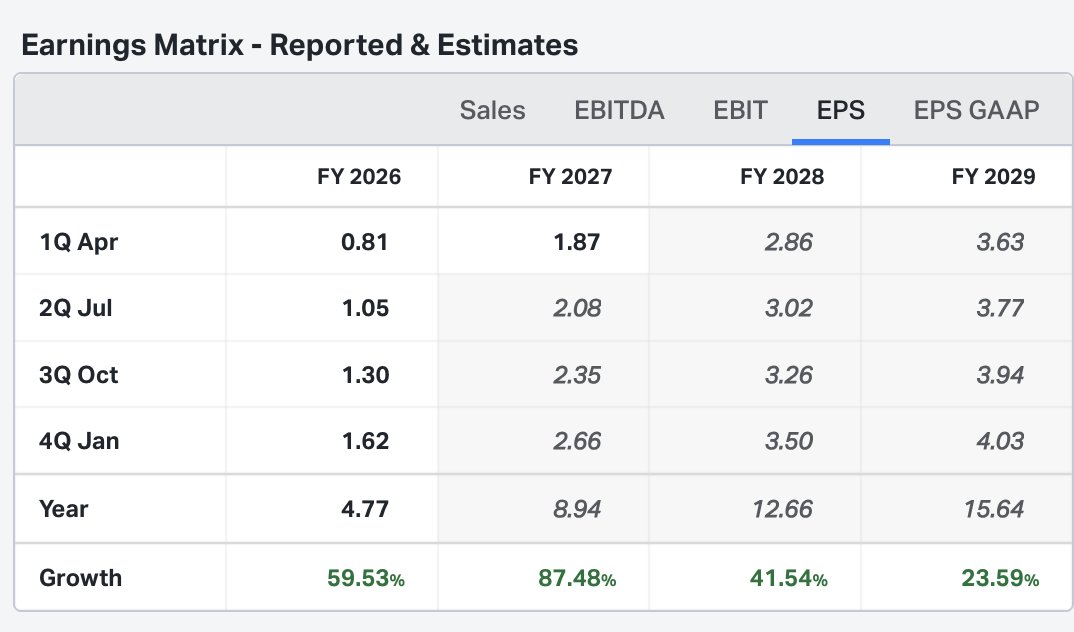Open the EBITDA tab
1074x632 pixels.
coord(619,110)
